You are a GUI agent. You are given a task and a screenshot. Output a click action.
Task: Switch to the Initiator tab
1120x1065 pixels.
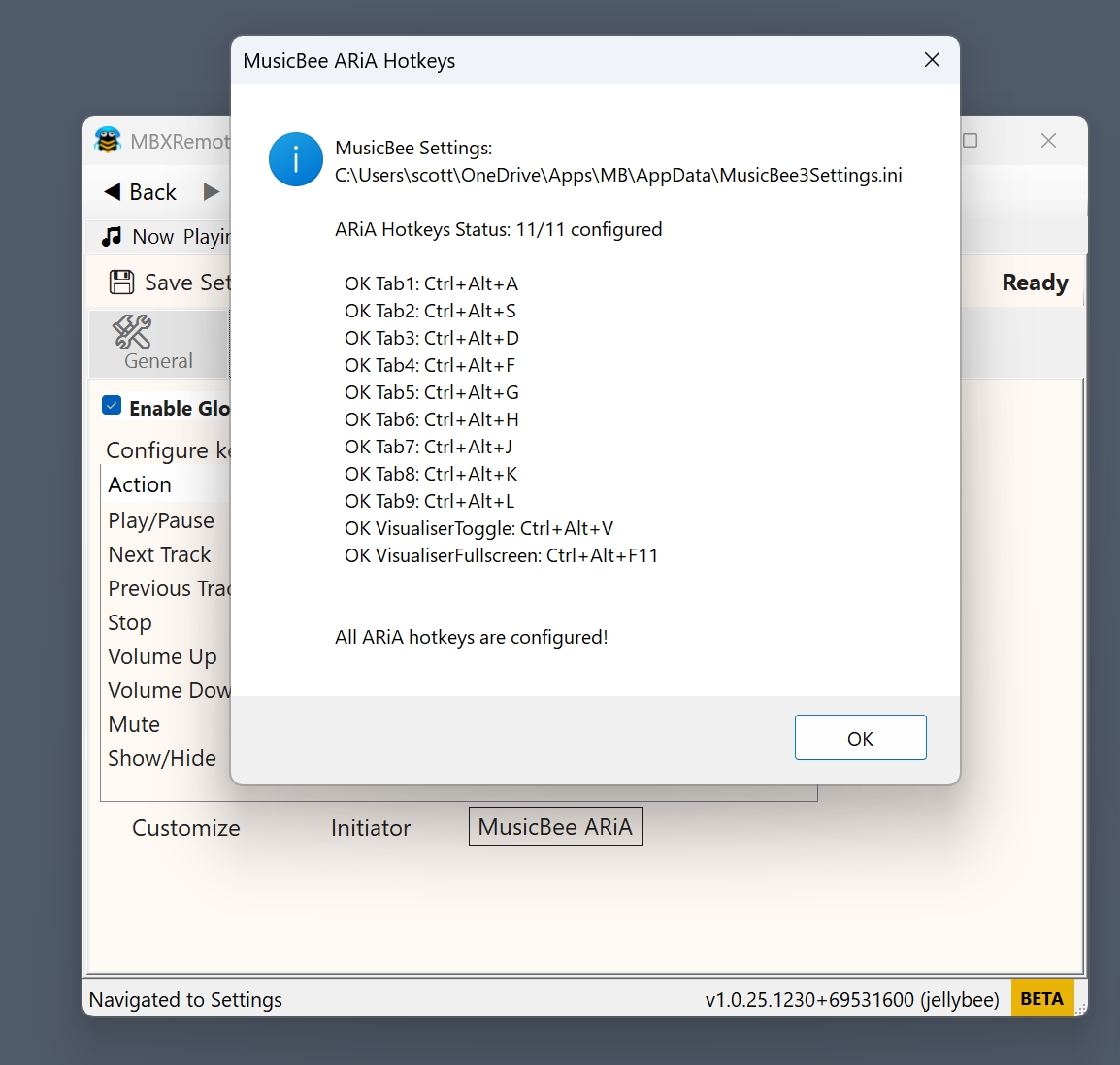pyautogui.click(x=371, y=828)
